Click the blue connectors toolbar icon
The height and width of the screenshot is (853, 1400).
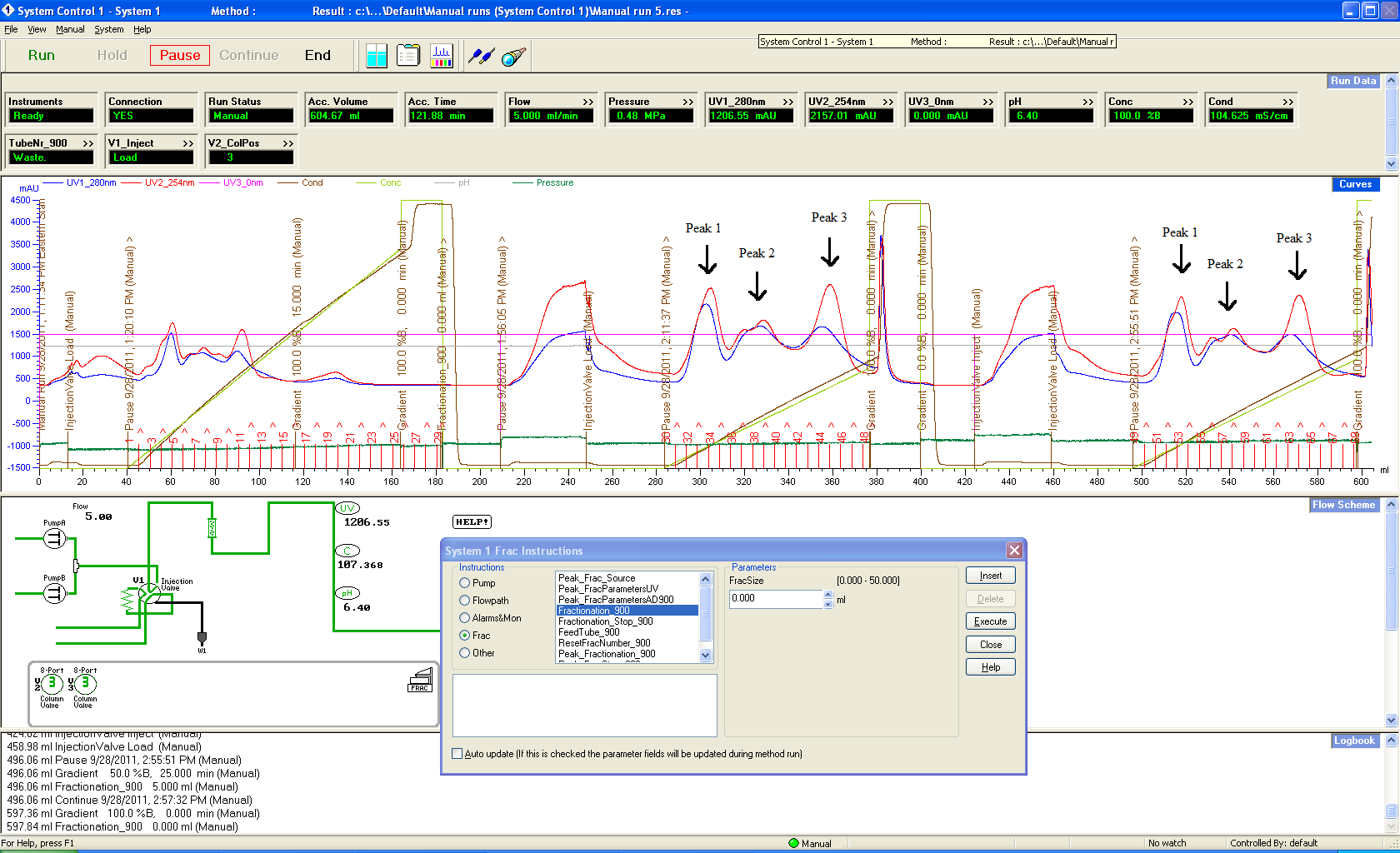tap(481, 56)
